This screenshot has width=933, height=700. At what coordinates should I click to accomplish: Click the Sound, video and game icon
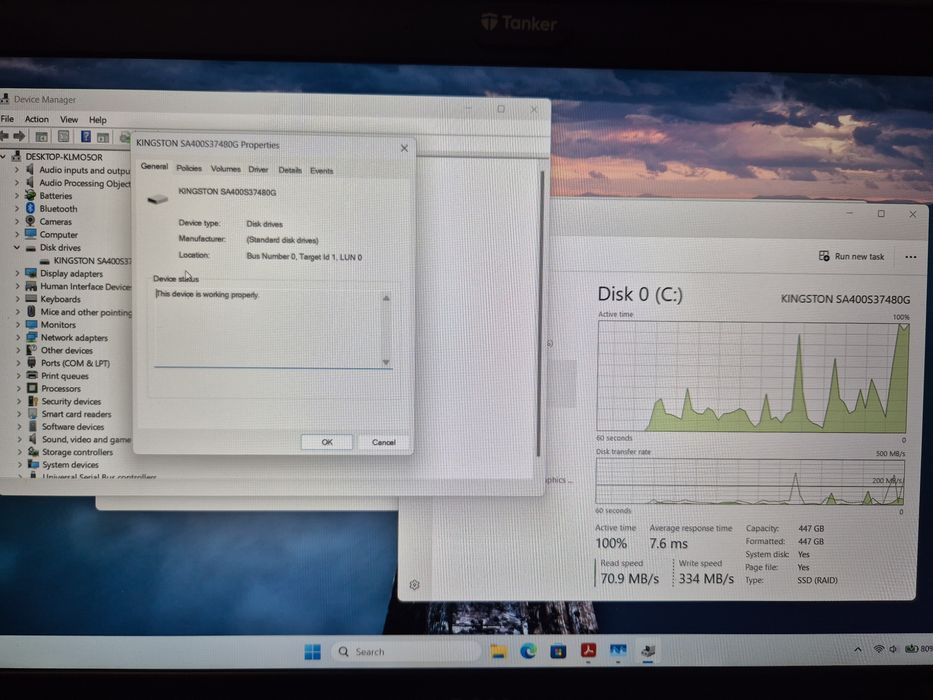point(33,439)
